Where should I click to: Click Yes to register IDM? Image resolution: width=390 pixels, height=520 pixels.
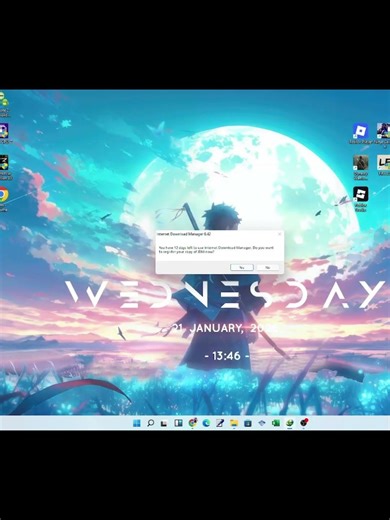[242, 267]
